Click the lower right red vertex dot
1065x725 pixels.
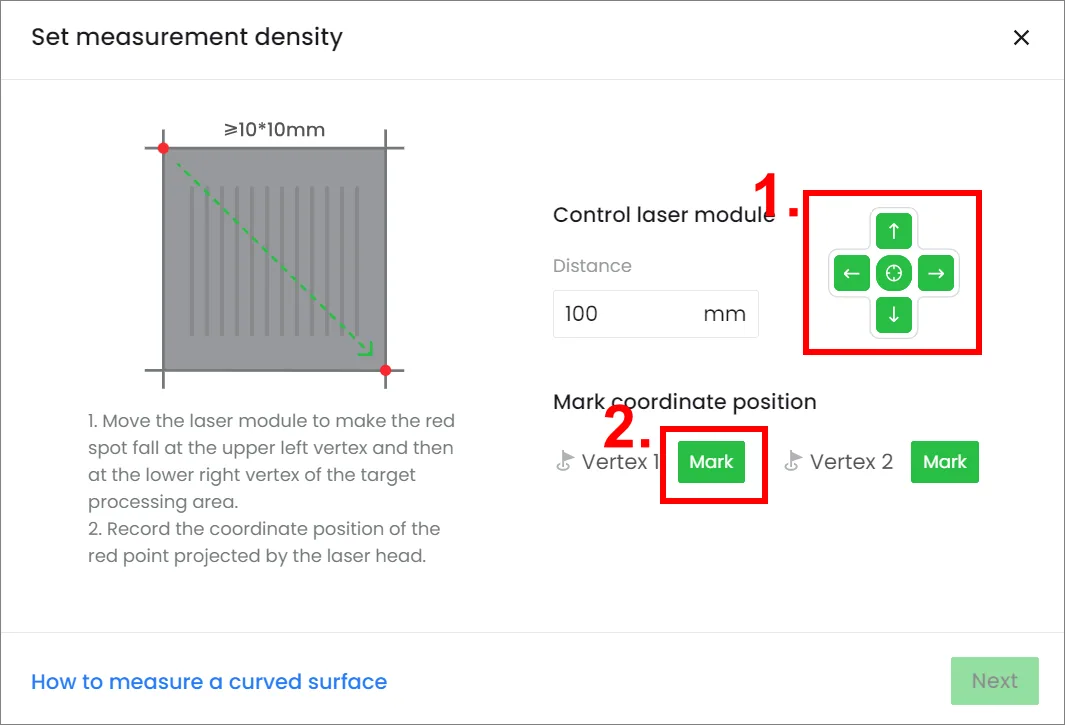[x=385, y=370]
